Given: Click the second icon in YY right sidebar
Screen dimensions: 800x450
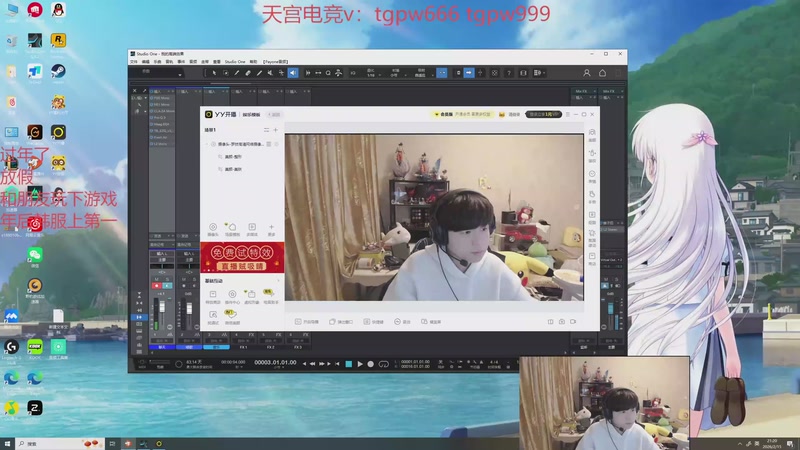Looking at the screenshot, I should point(592,156).
